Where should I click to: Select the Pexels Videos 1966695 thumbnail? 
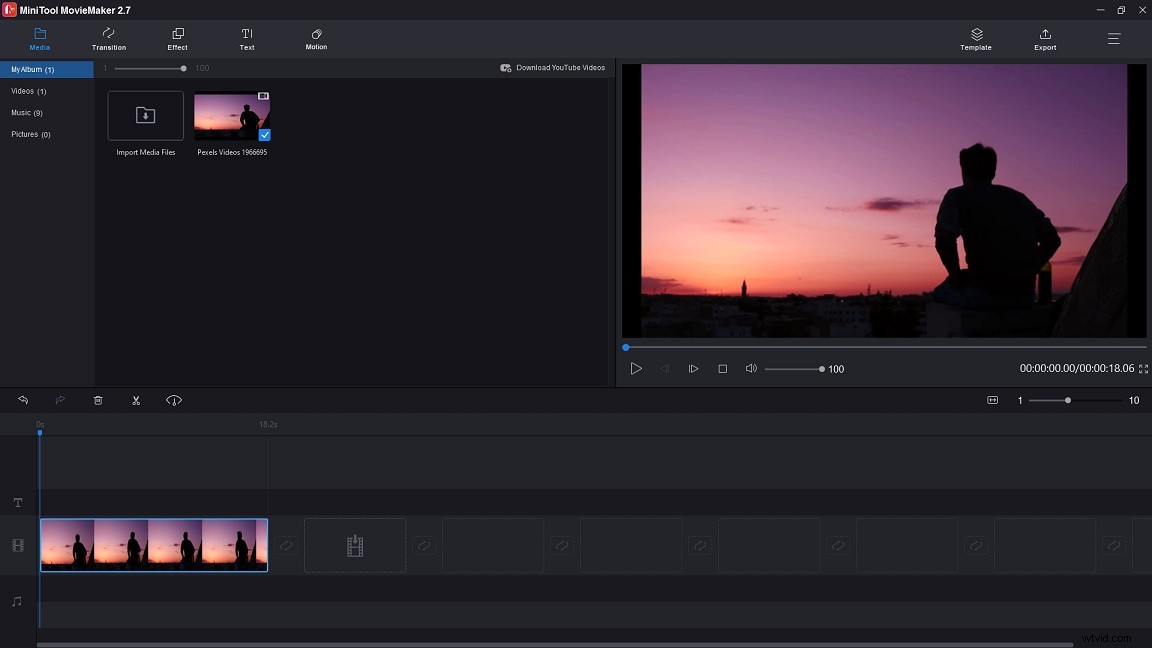(231, 115)
